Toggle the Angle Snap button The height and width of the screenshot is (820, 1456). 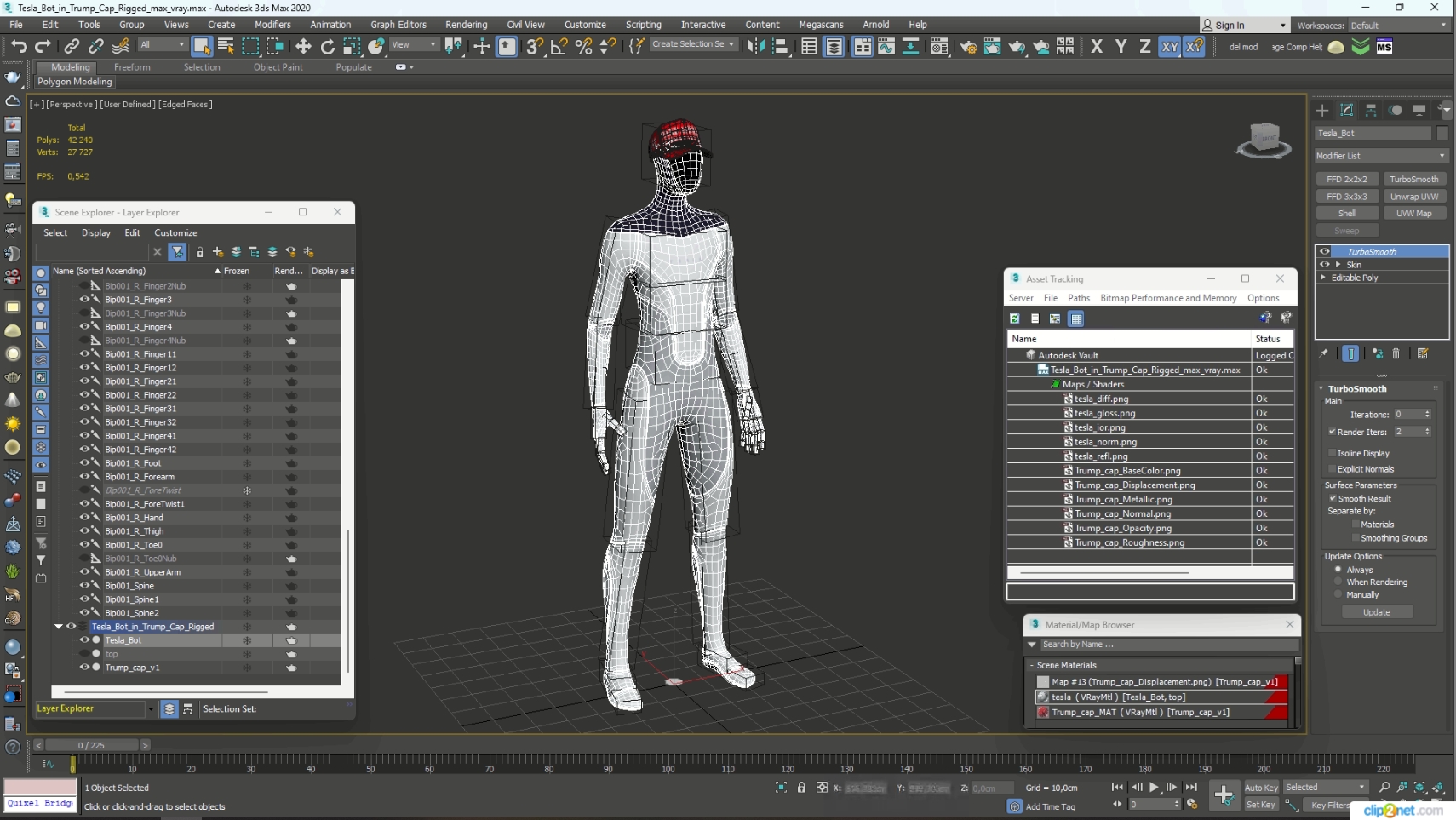coord(559,46)
